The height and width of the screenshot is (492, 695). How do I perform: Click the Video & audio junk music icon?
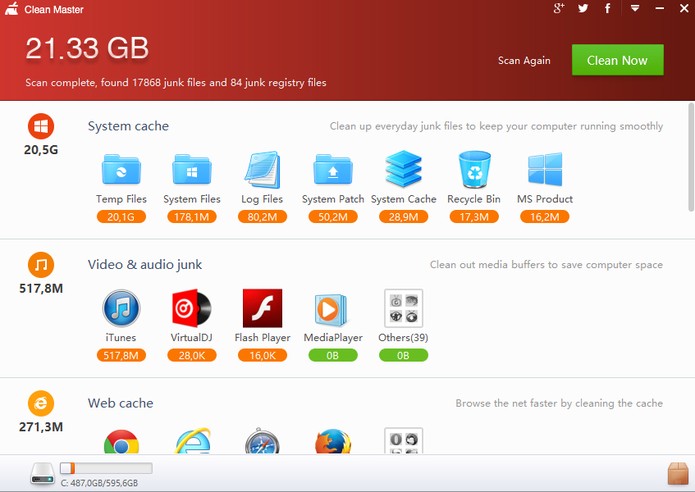tap(41, 265)
